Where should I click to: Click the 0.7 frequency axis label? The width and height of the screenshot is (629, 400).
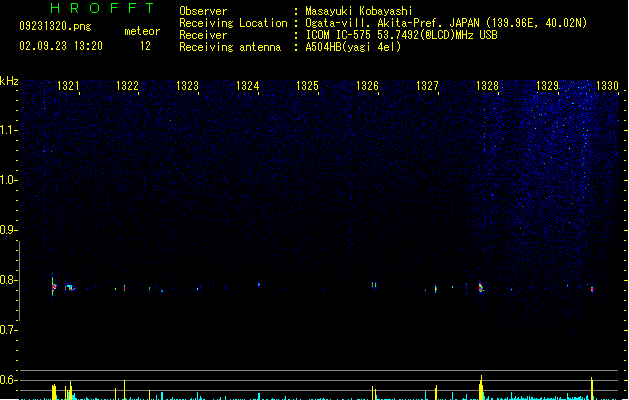(x=8, y=330)
